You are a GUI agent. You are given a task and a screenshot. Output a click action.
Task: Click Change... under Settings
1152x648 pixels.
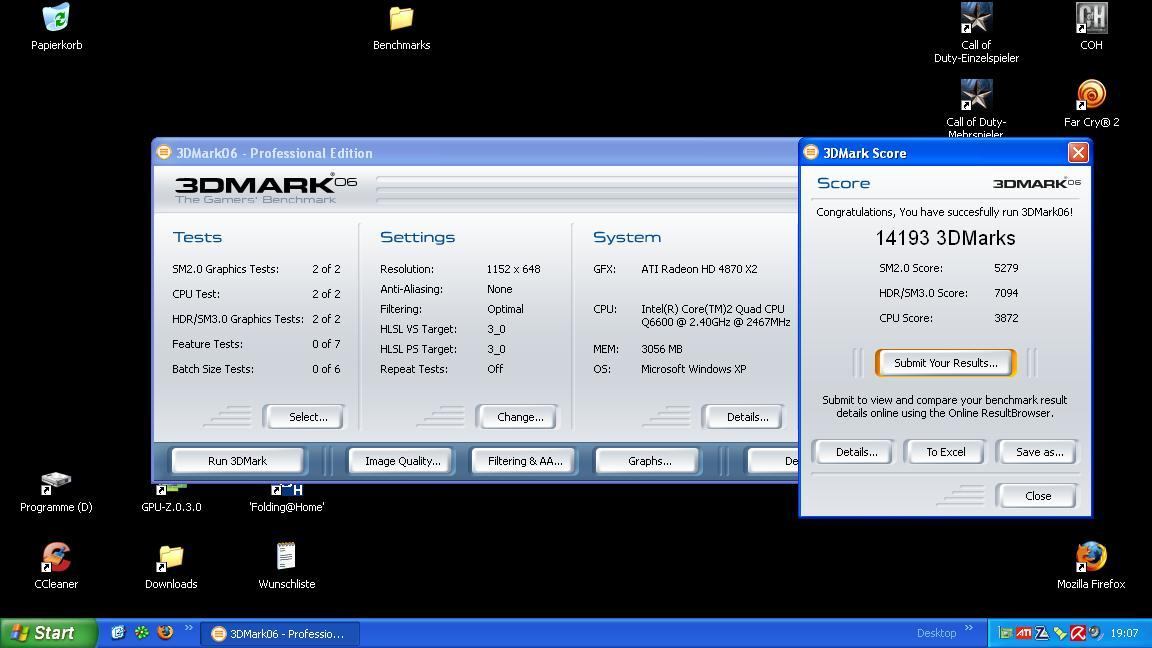click(x=520, y=417)
